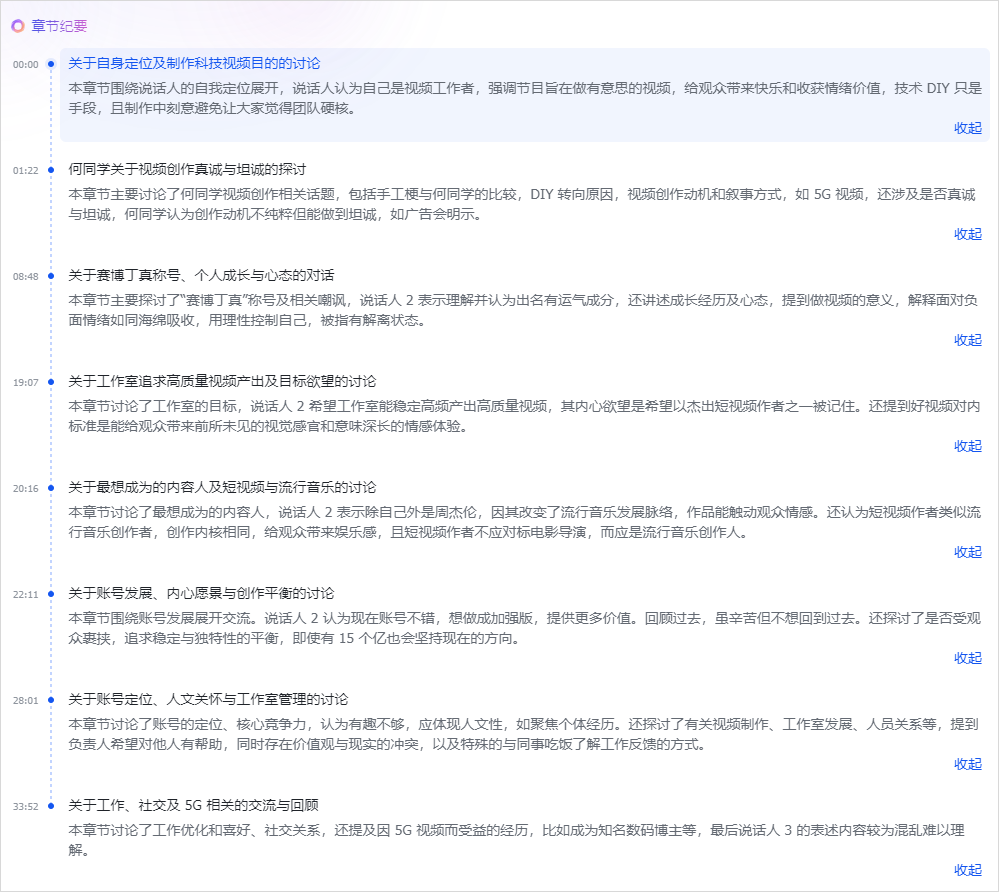Click the 28:01 timestamp label
The height and width of the screenshot is (892, 999).
coord(25,700)
